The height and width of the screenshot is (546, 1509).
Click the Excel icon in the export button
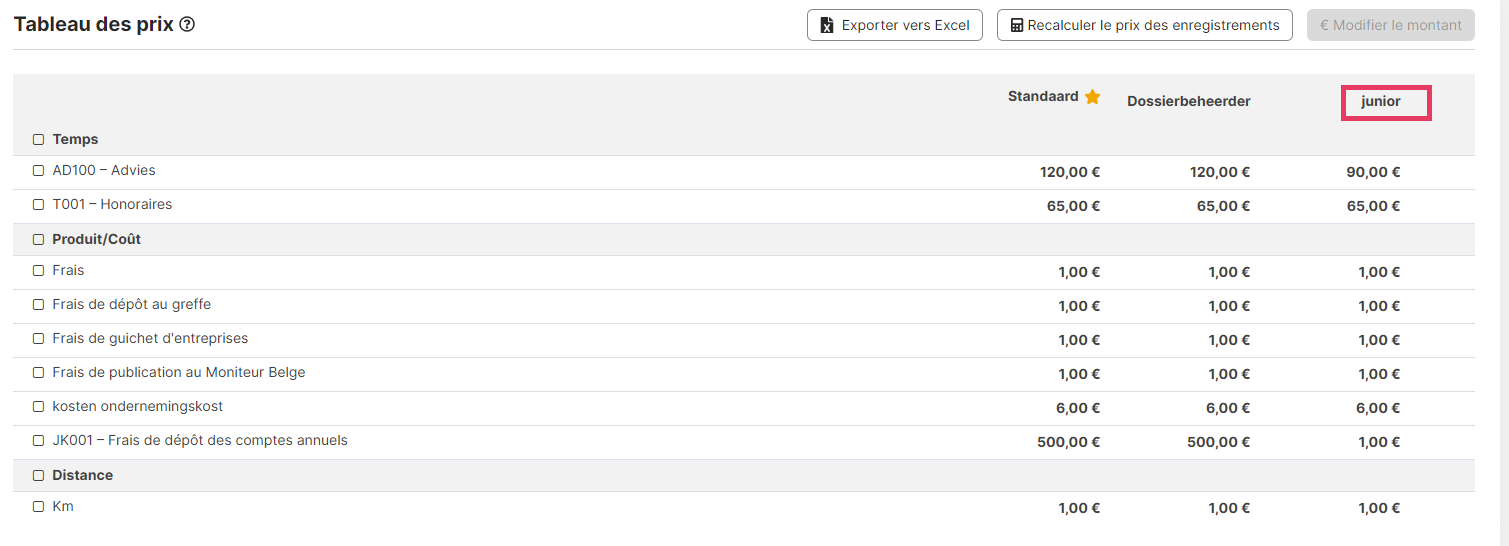pyautogui.click(x=827, y=25)
